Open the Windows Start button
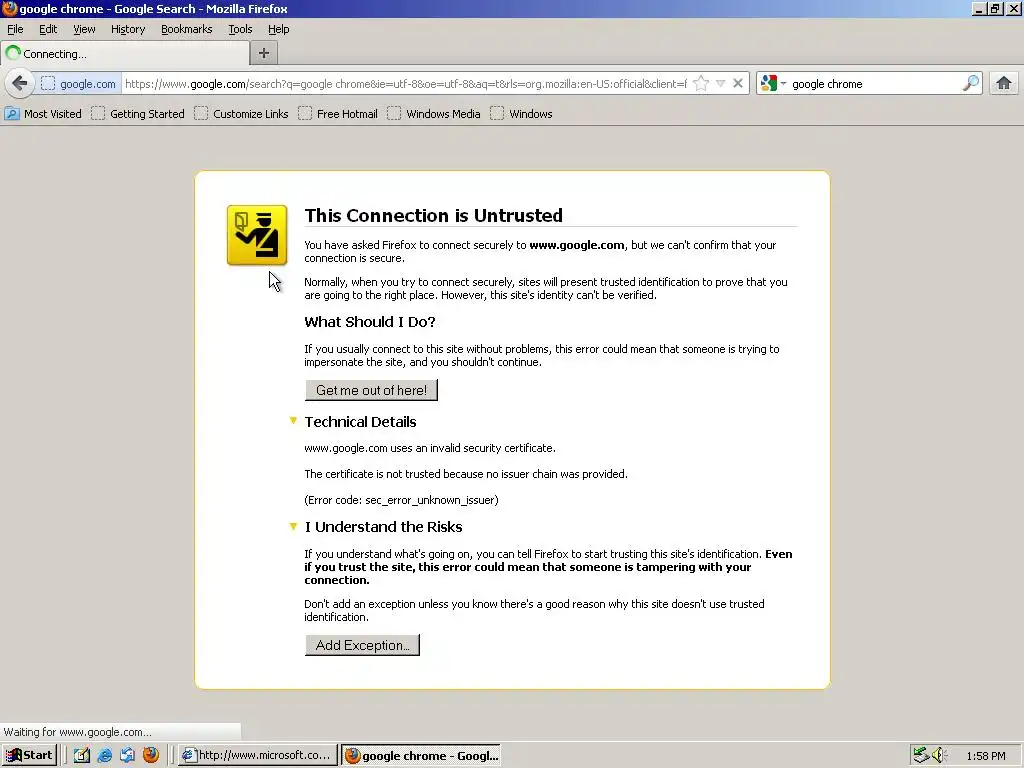Screen dimensions: 1024x768 pyautogui.click(x=29, y=755)
